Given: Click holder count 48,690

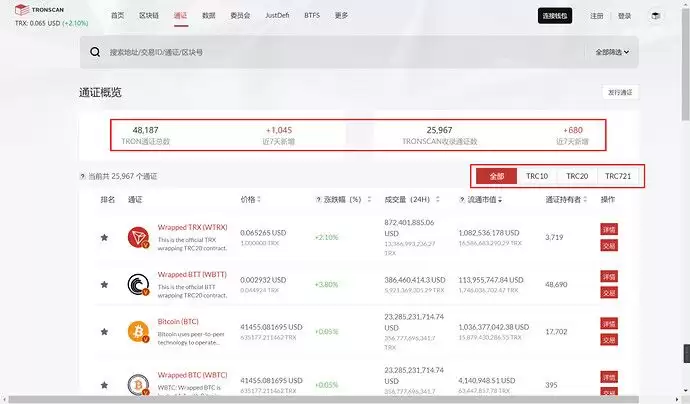Looking at the screenshot, I should click(x=556, y=284).
